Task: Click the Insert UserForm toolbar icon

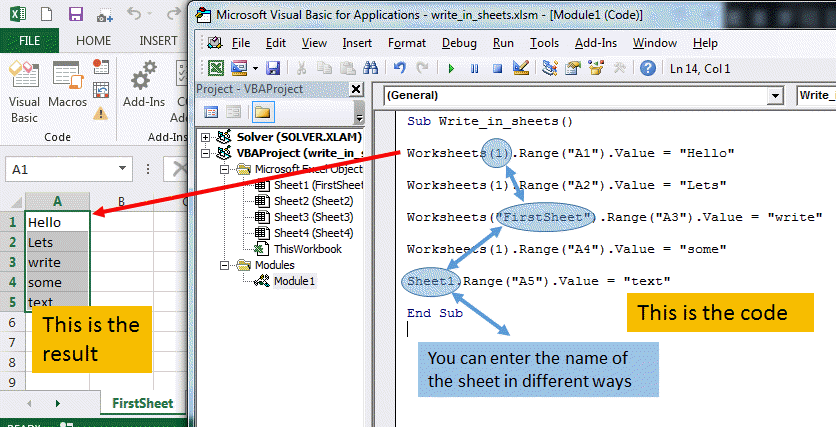Action: click(x=239, y=68)
